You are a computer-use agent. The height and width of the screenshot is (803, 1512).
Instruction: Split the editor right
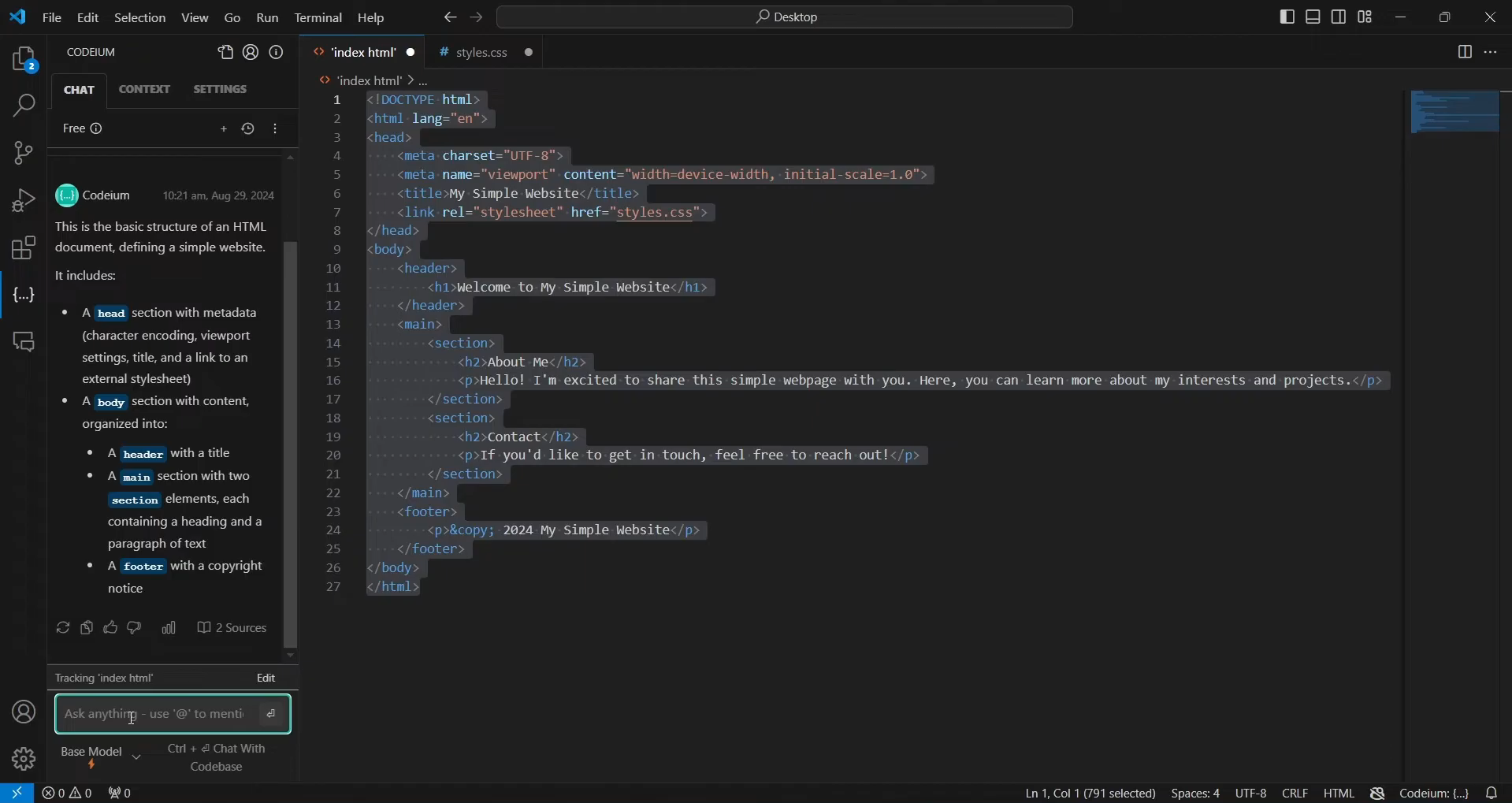(1464, 53)
